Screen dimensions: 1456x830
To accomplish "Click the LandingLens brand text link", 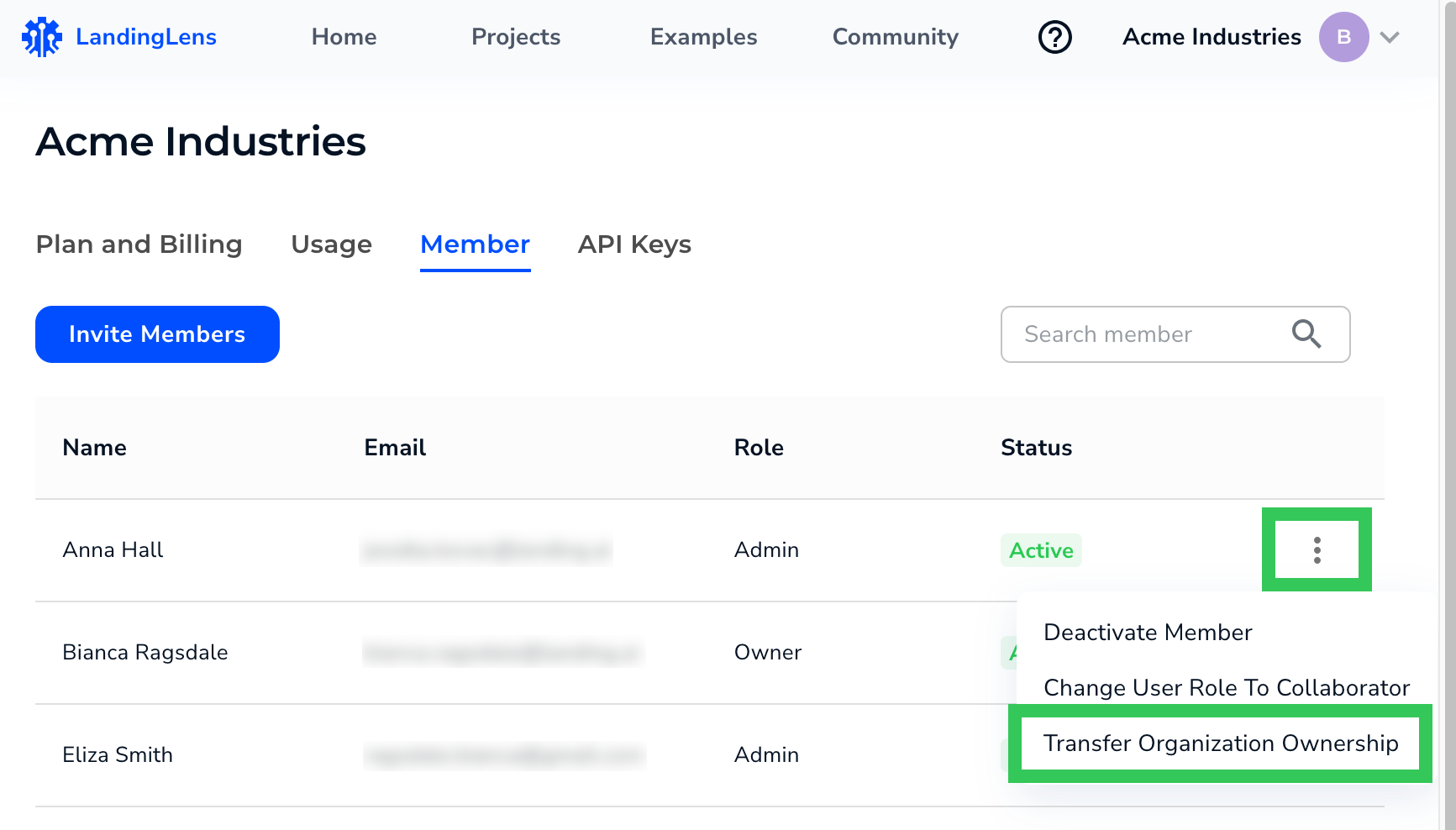I will pos(146,37).
